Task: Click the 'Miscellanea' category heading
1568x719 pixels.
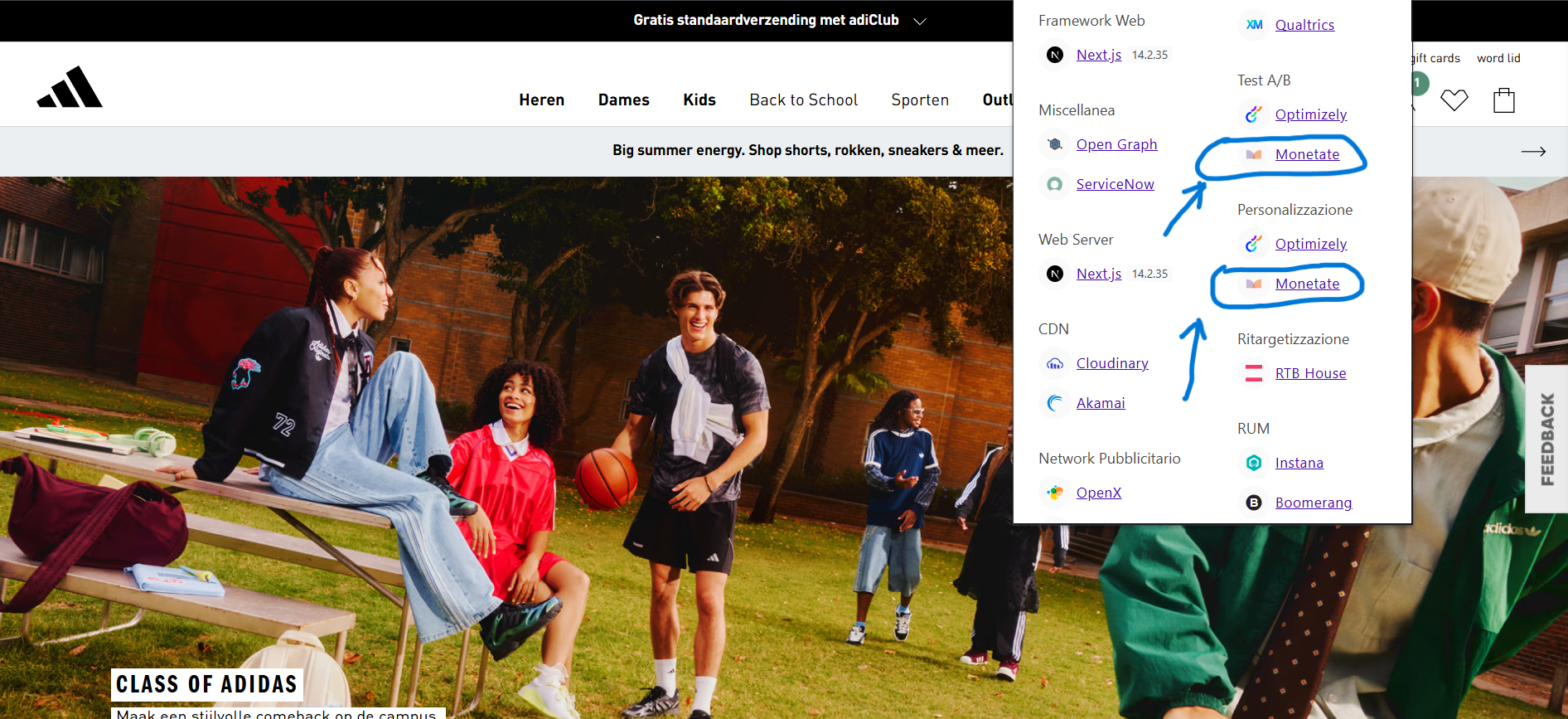Action: coord(1077,110)
